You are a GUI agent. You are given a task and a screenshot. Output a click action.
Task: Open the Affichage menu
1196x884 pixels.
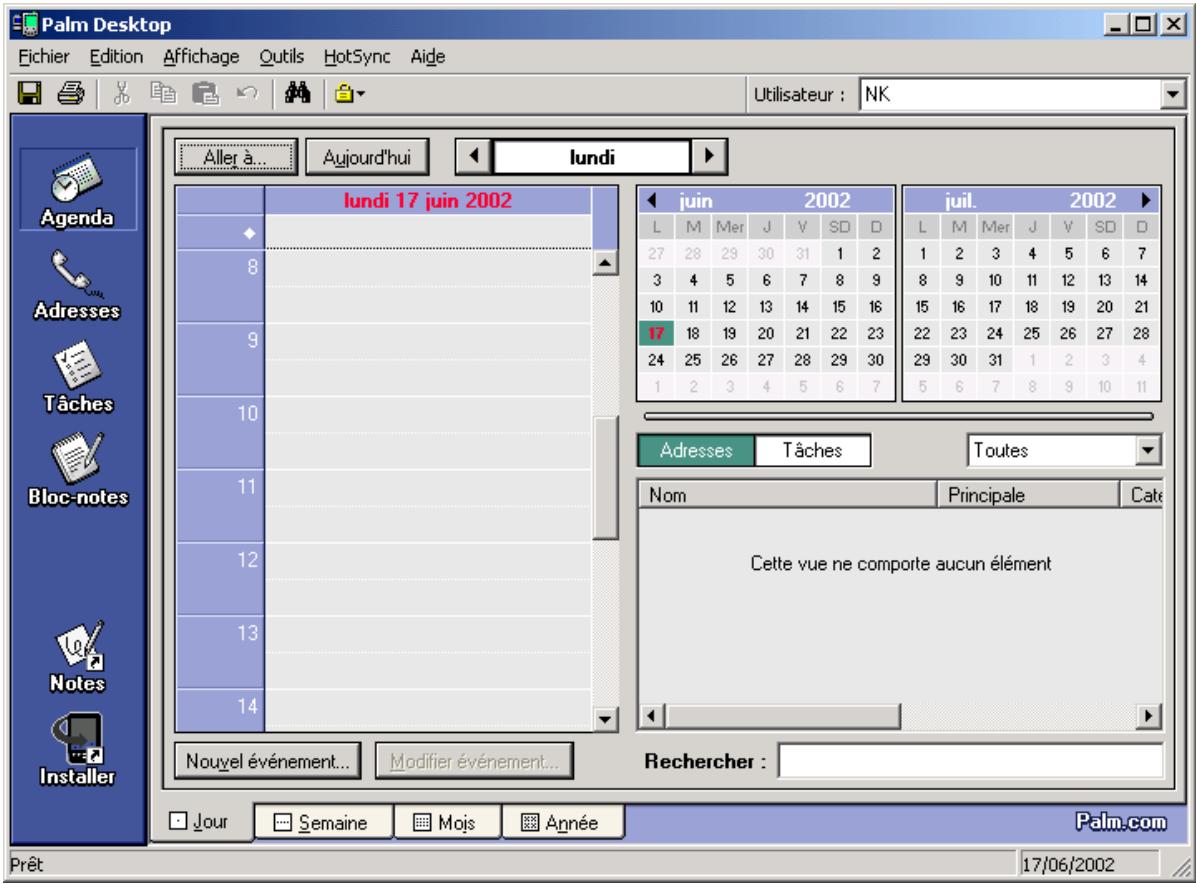tap(201, 56)
